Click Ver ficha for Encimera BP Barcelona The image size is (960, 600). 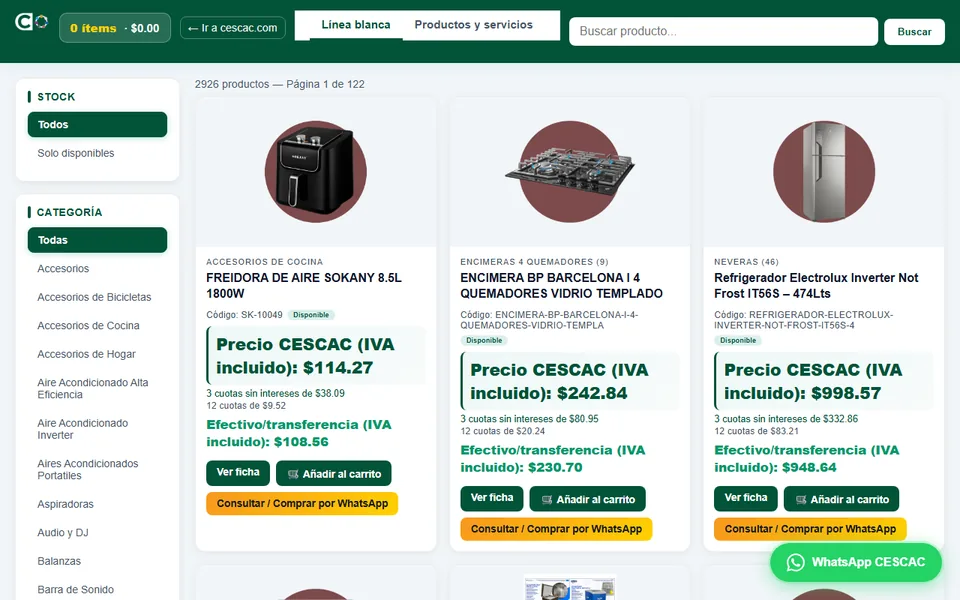click(x=492, y=498)
